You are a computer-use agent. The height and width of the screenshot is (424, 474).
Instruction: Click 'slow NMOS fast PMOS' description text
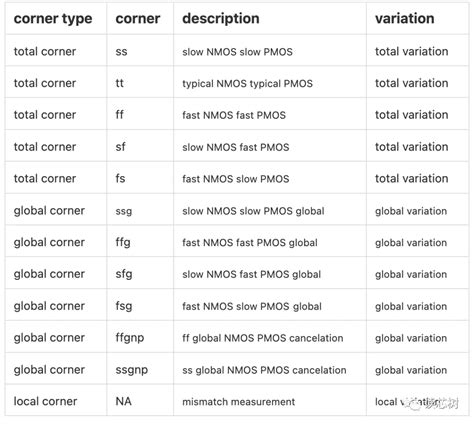click(236, 147)
